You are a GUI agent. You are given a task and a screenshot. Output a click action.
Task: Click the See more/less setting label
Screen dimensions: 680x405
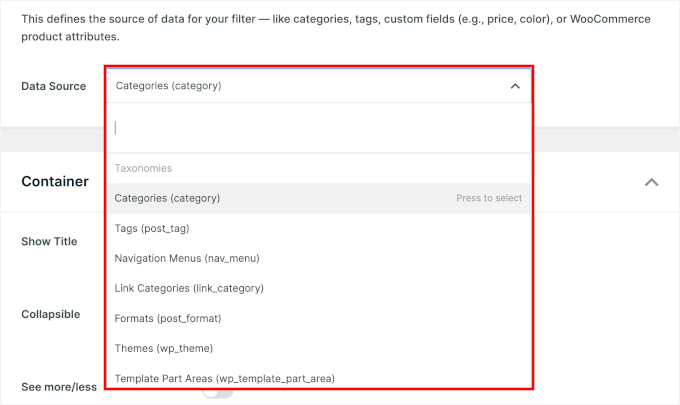tap(59, 386)
